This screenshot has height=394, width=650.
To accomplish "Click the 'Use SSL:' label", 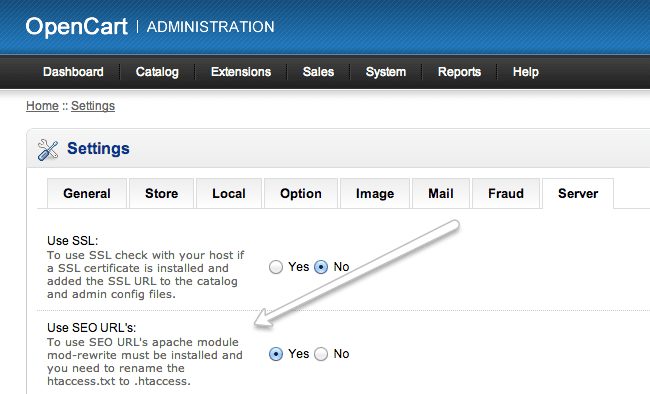I will click(73, 241).
